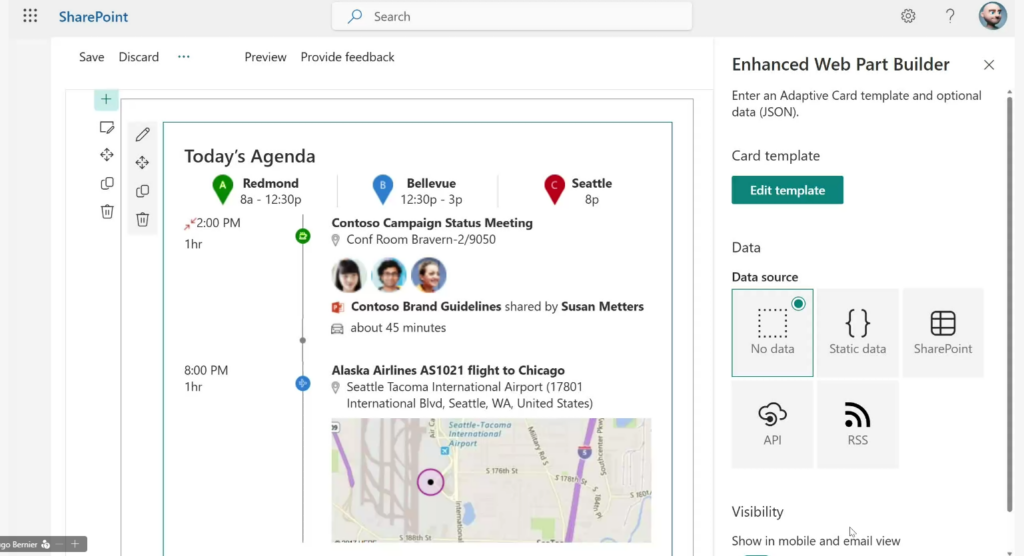Image resolution: width=1024 pixels, height=556 pixels.
Task: Close the Enhanced Web Part Builder panel
Action: pos(989,65)
